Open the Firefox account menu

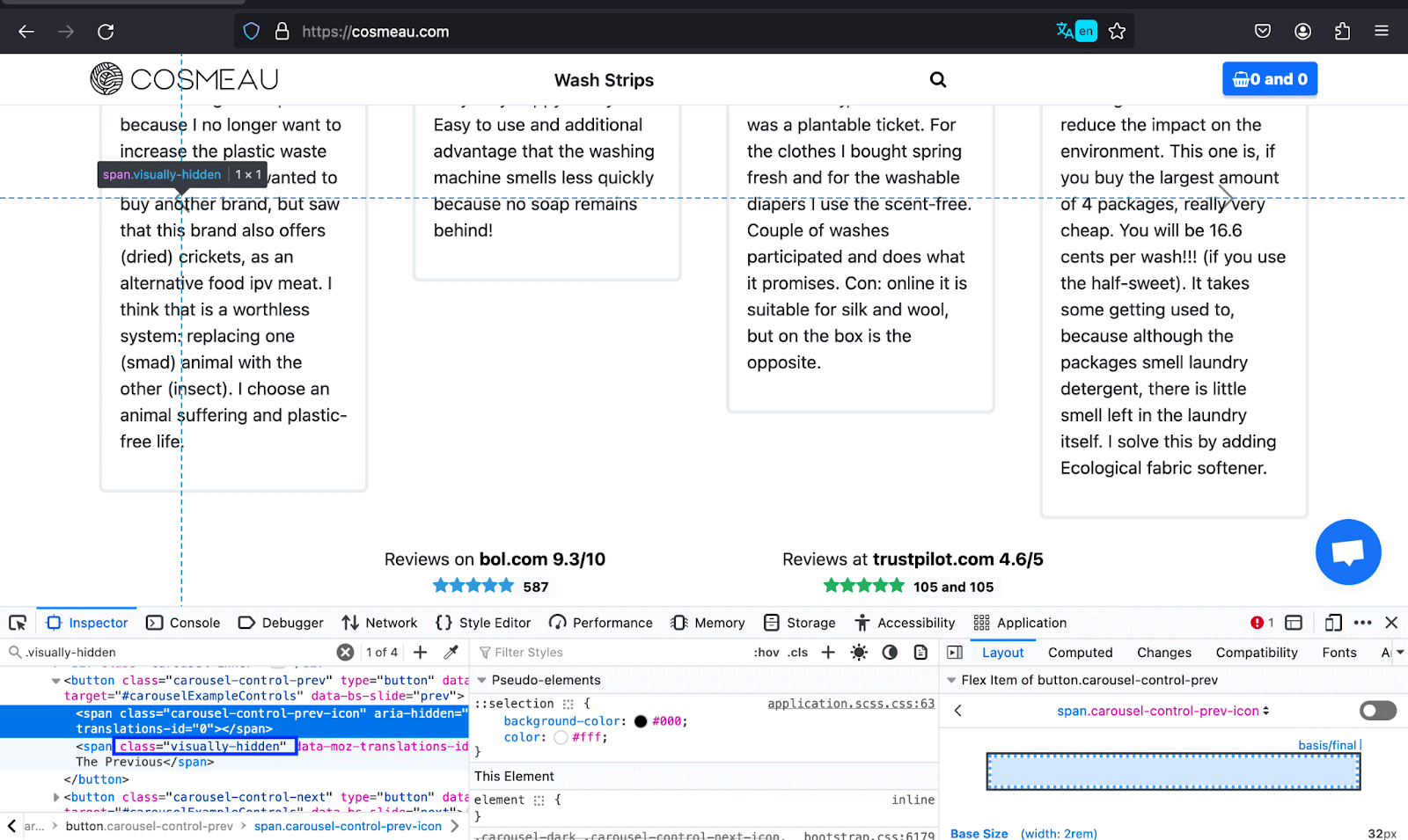[x=1303, y=32]
